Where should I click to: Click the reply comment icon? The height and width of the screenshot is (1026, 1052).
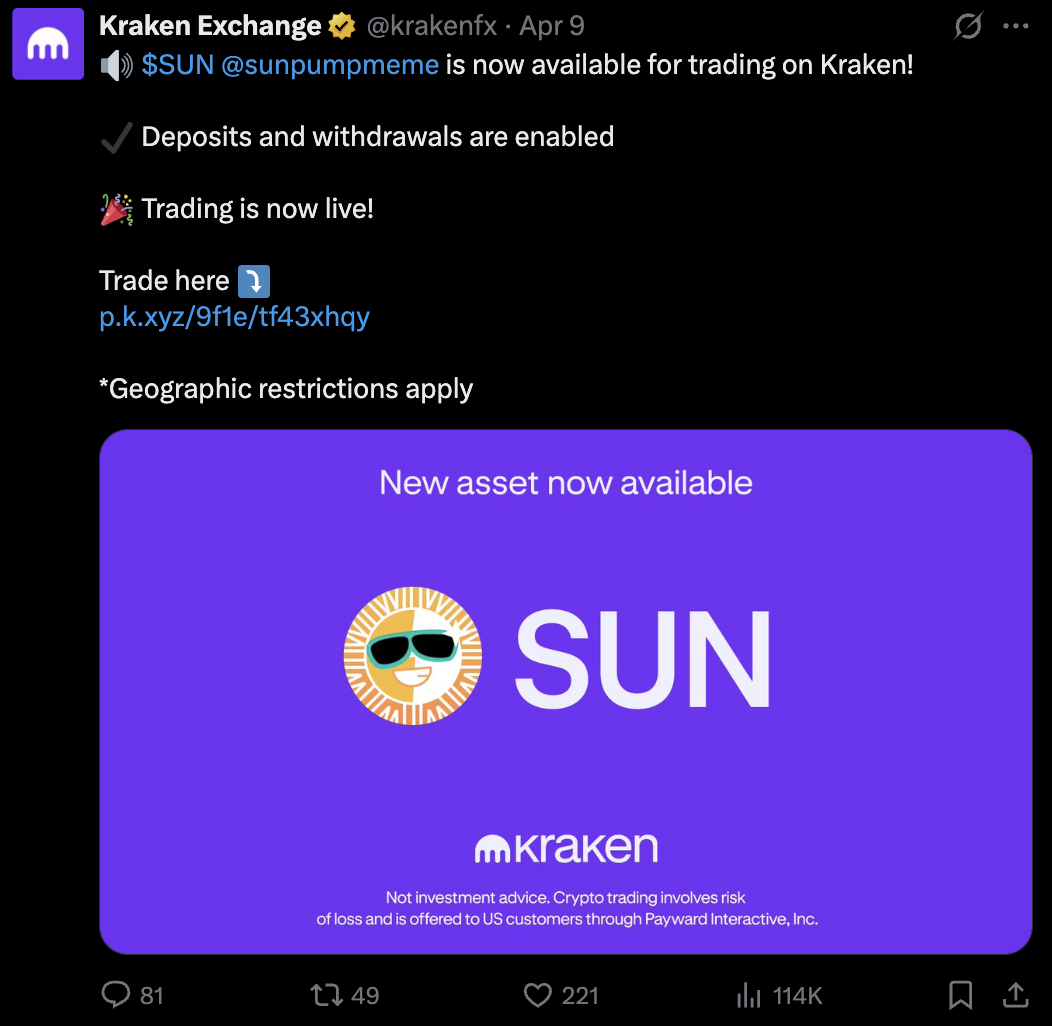coord(115,994)
